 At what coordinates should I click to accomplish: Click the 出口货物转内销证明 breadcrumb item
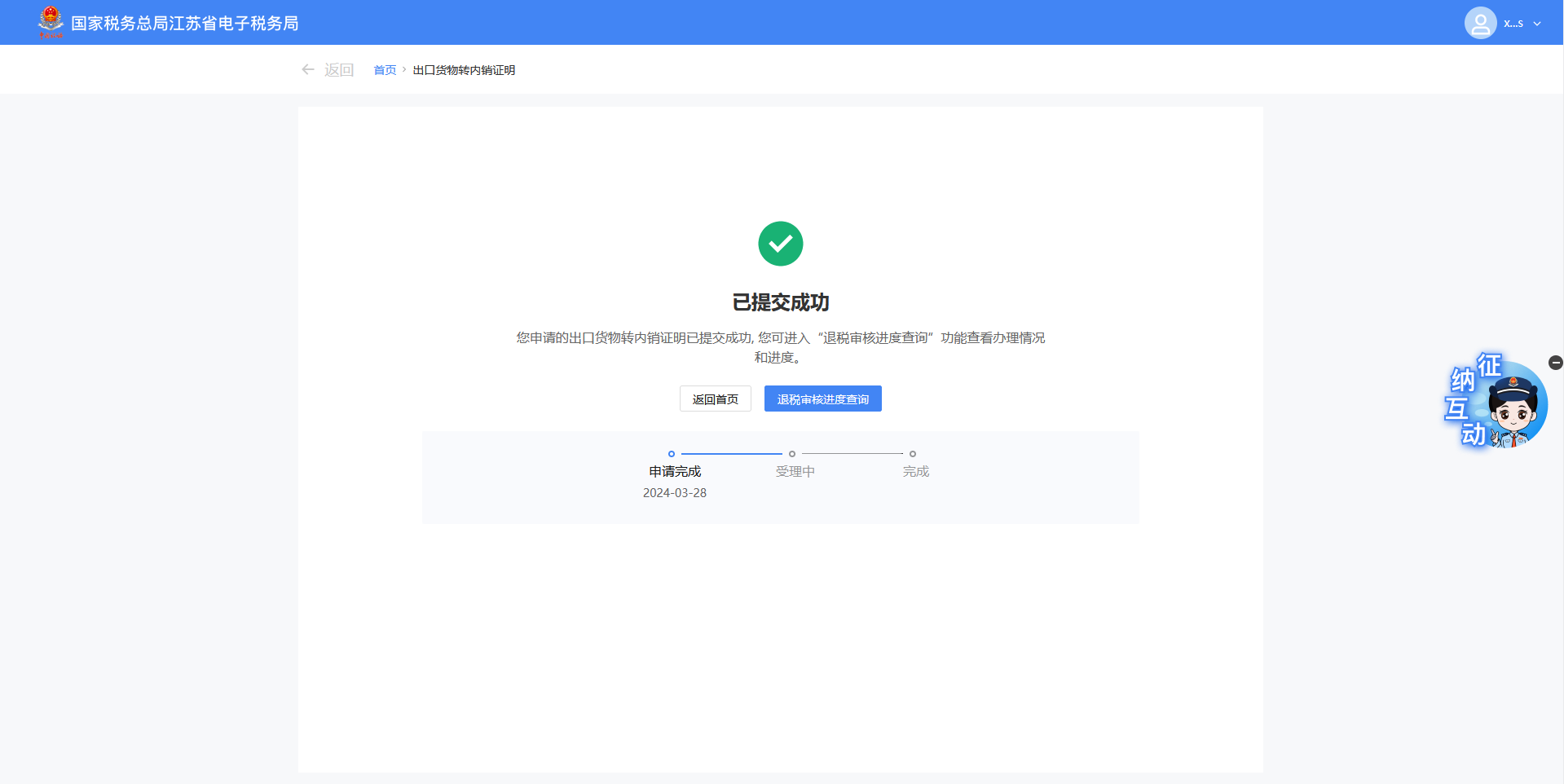pyautogui.click(x=464, y=70)
